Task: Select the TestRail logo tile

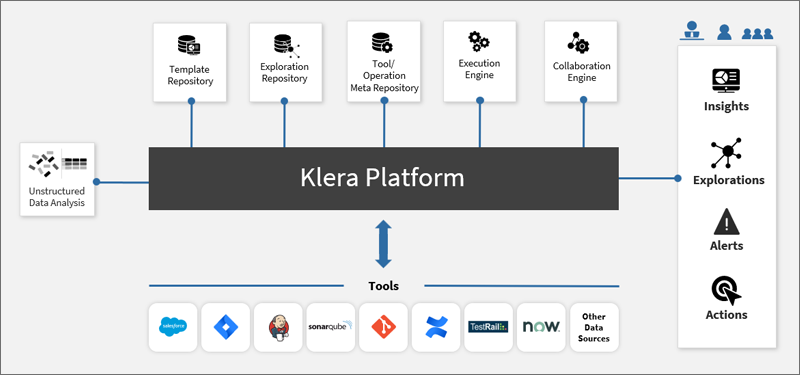Action: (488, 327)
